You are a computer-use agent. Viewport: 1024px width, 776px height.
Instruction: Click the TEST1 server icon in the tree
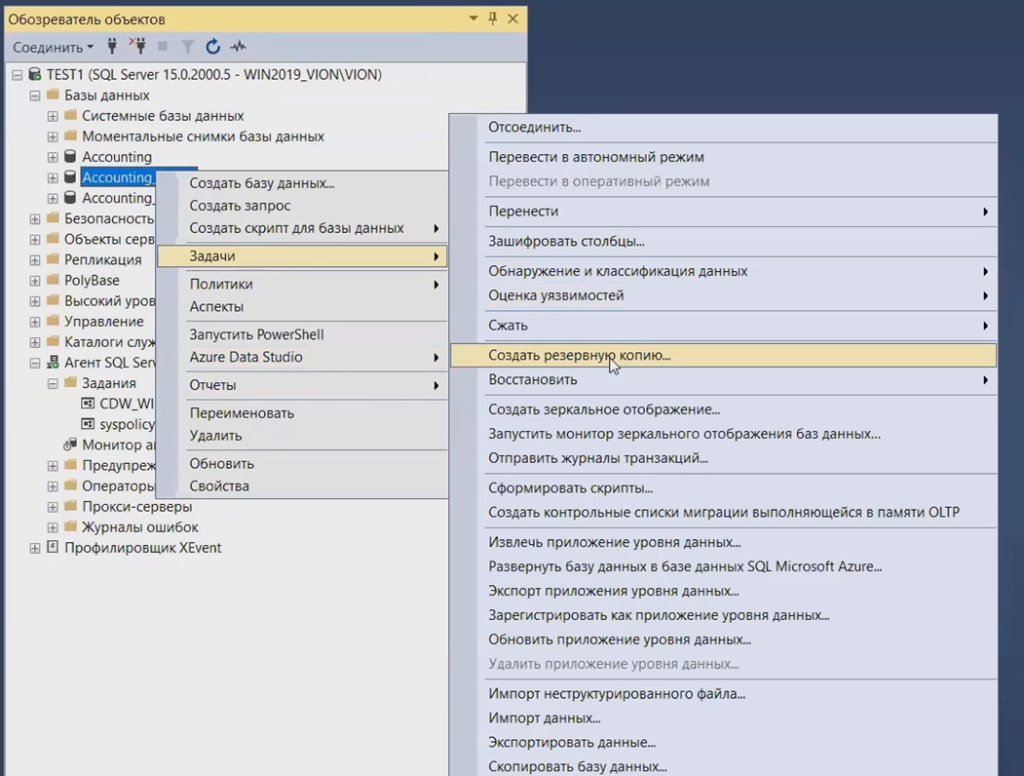(x=35, y=75)
